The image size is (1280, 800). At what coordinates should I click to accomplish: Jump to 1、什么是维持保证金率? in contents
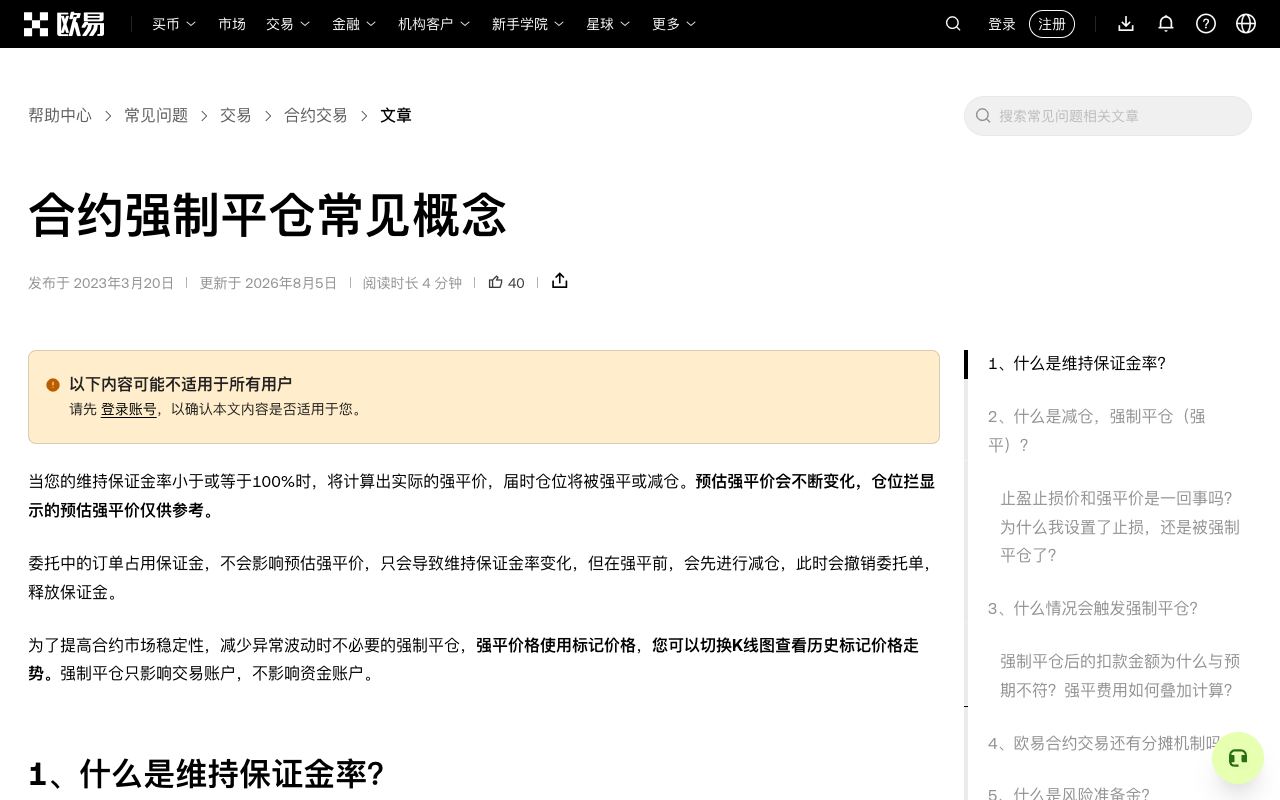click(1077, 364)
